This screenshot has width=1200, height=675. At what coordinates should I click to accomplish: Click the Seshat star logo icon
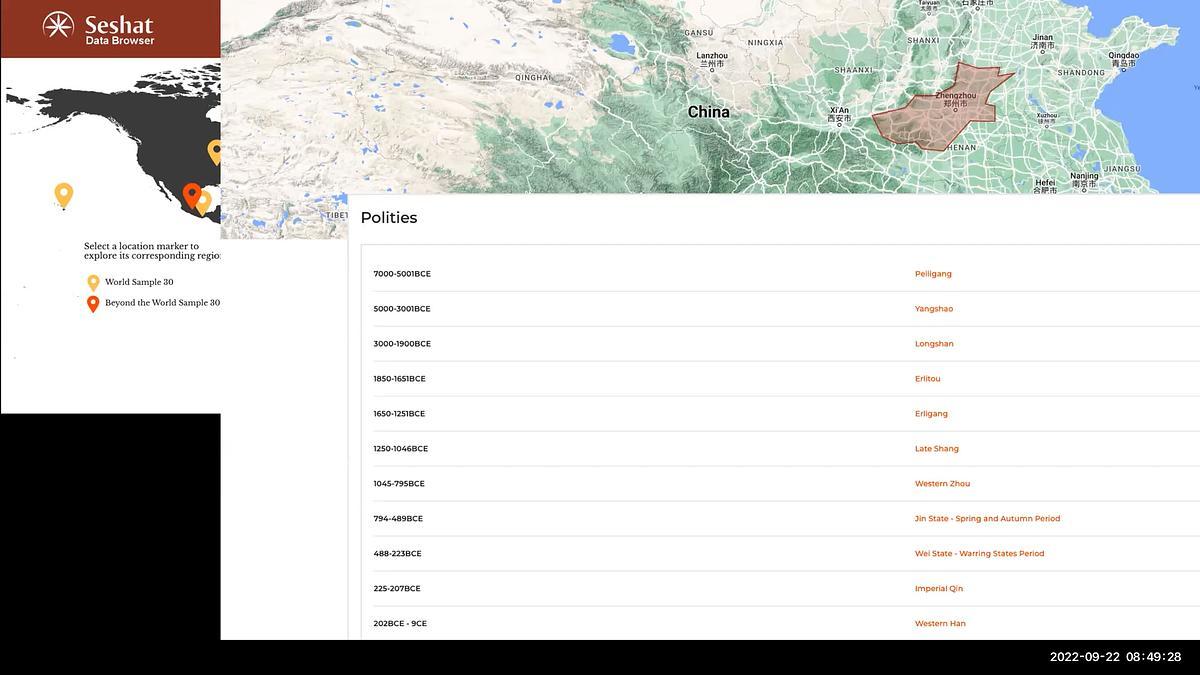pyautogui.click(x=58, y=25)
